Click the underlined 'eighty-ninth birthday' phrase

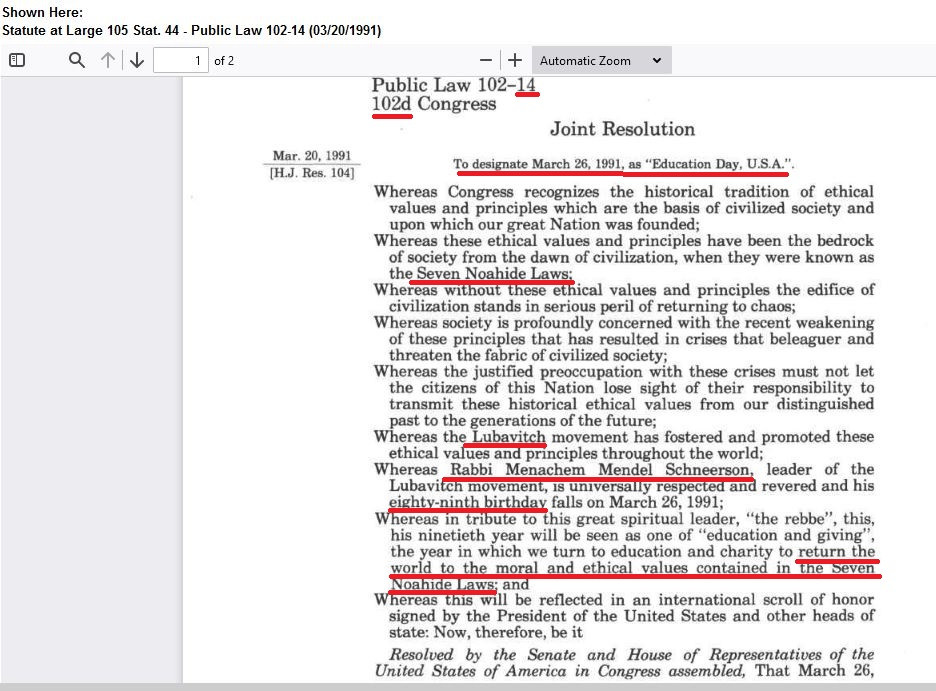pyautogui.click(x=468, y=502)
